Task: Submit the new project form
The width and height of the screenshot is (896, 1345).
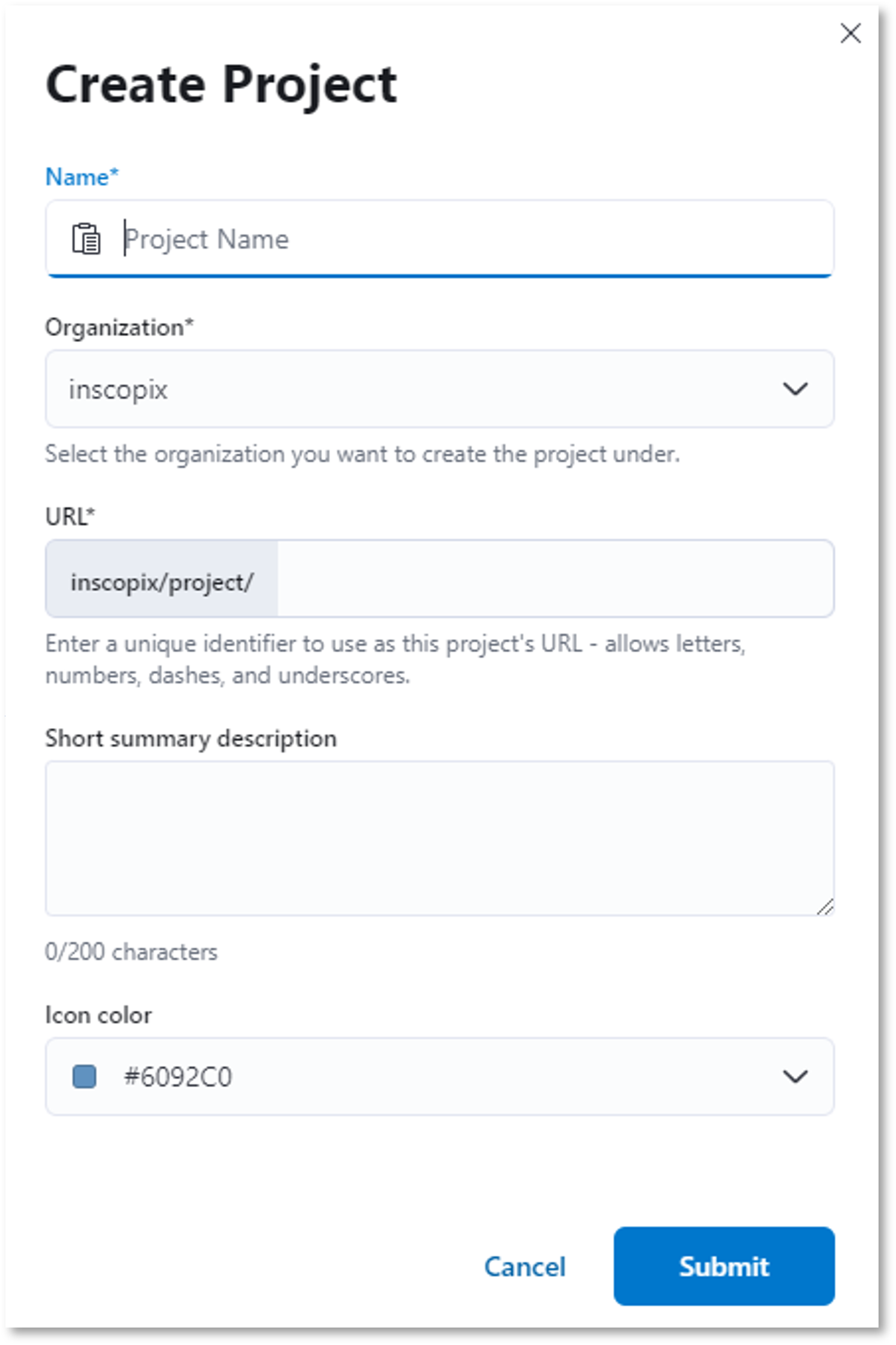Action: (724, 1266)
